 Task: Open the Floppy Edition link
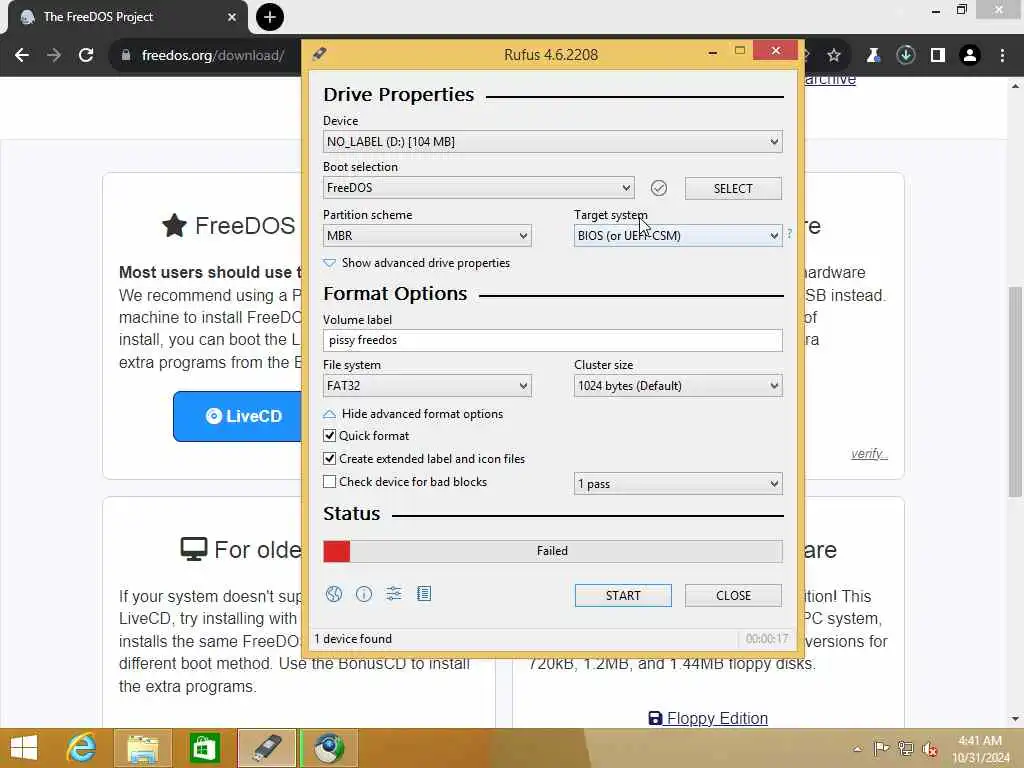708,718
